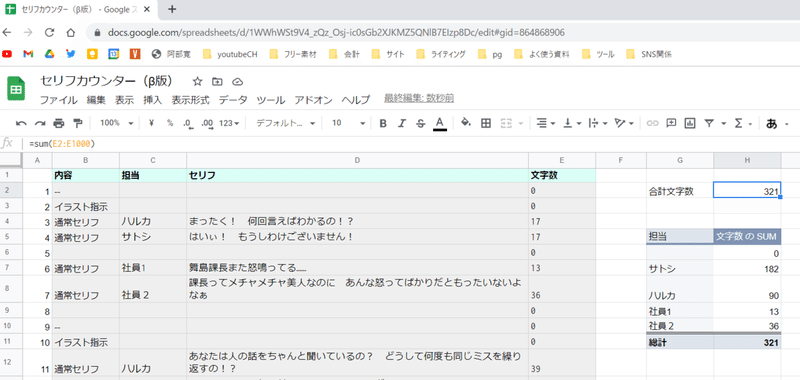Screen dimensions: 800x380
Task: Open the text rotation dropdown
Action: click(624, 123)
